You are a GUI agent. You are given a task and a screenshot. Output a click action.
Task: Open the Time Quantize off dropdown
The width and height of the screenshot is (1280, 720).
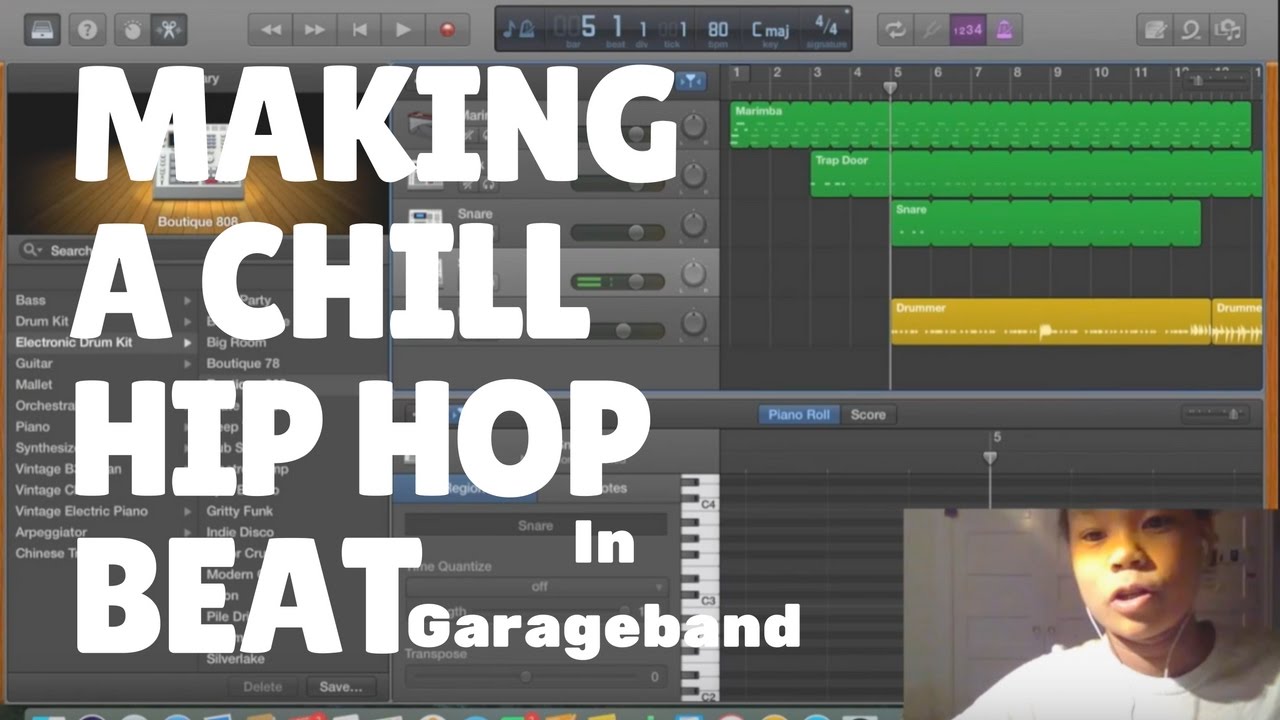(536, 587)
